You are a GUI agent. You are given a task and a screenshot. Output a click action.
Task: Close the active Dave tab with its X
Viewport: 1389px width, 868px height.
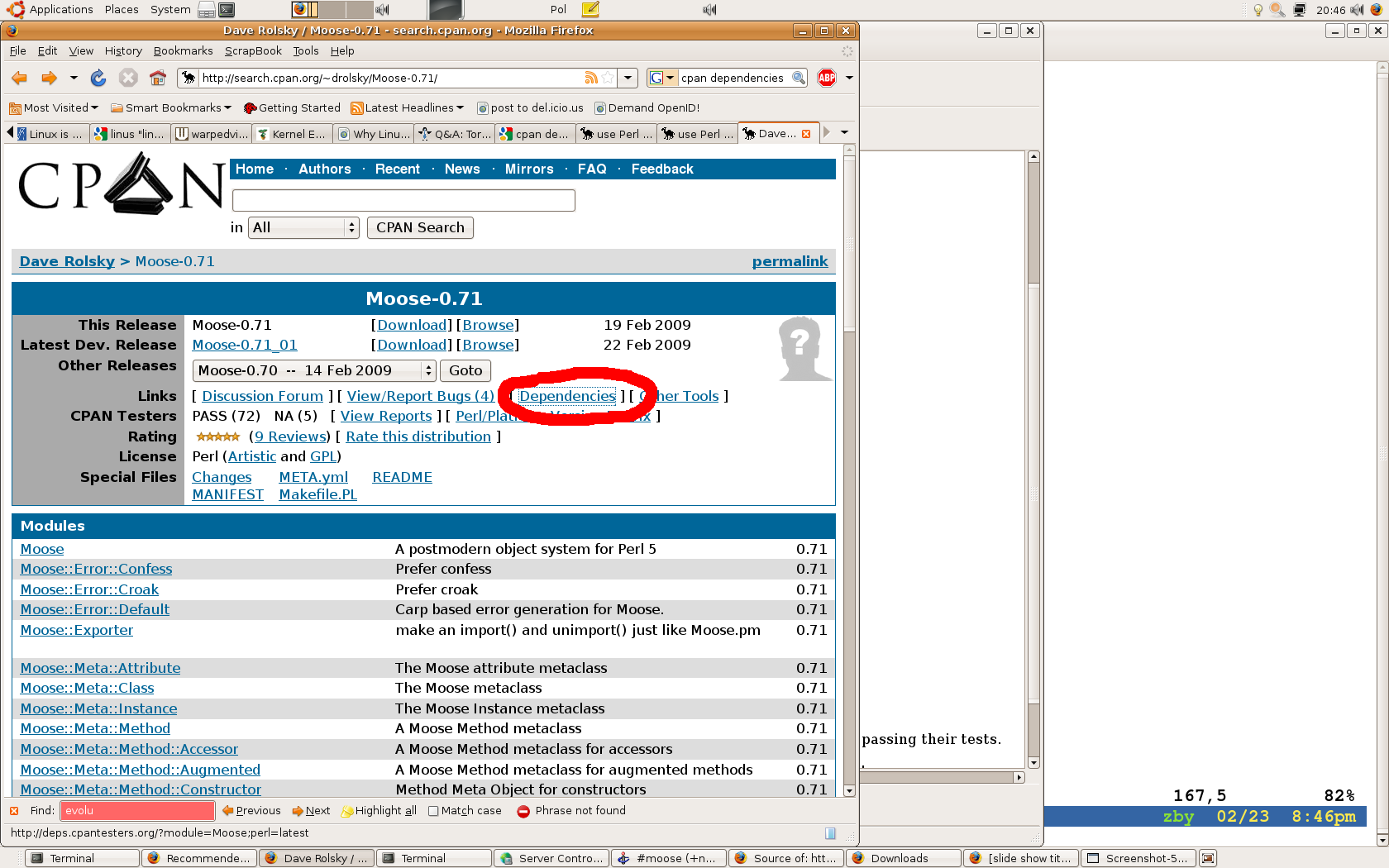[x=806, y=134]
